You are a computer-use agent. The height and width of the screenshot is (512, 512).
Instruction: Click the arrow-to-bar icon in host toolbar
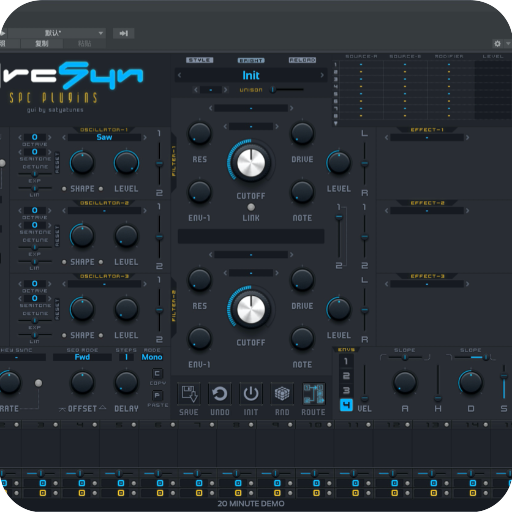click(124, 33)
